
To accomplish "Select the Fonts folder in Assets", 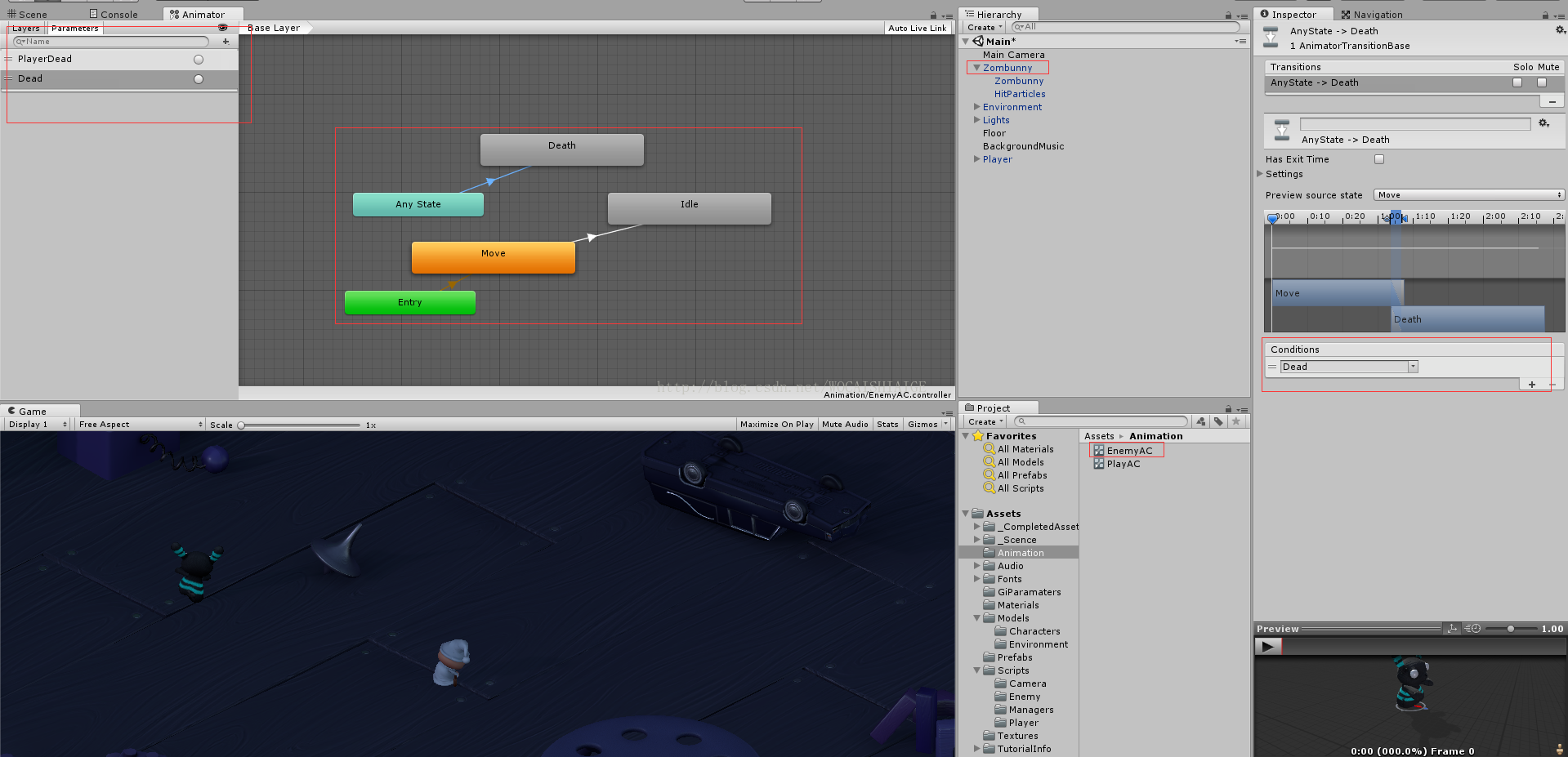I will pyautogui.click(x=1009, y=579).
